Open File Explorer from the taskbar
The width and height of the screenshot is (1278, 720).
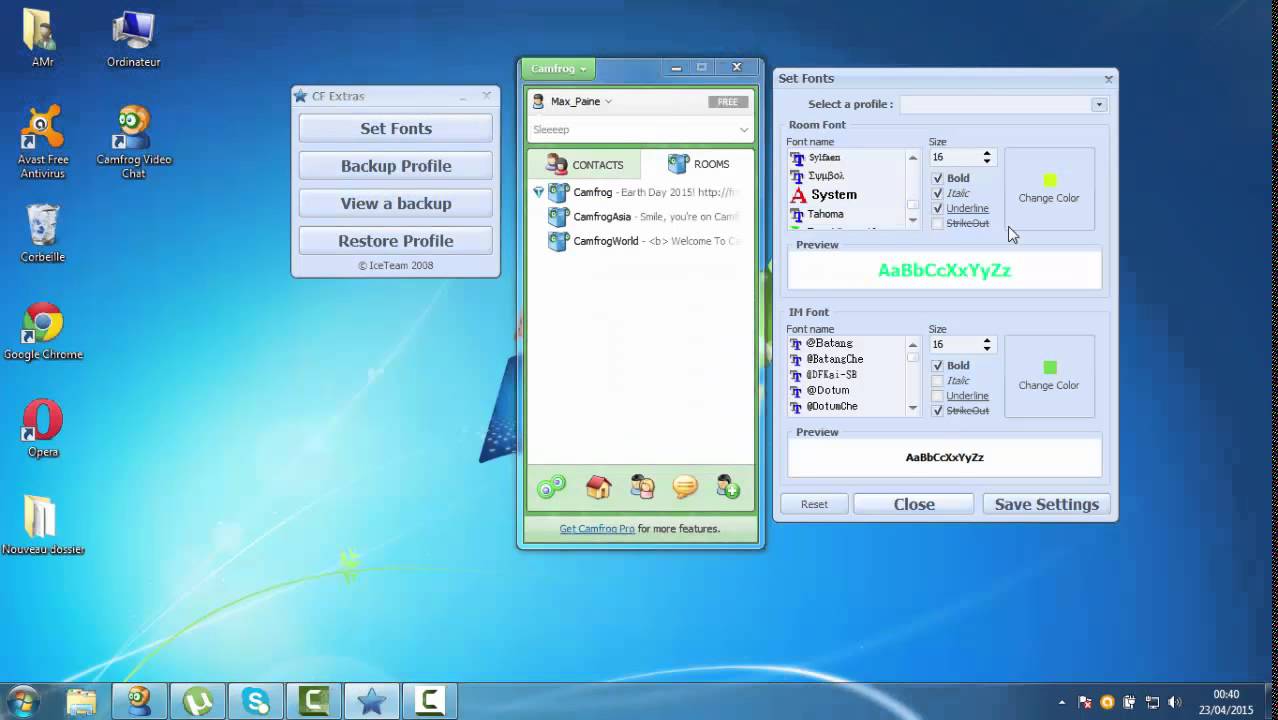click(81, 701)
